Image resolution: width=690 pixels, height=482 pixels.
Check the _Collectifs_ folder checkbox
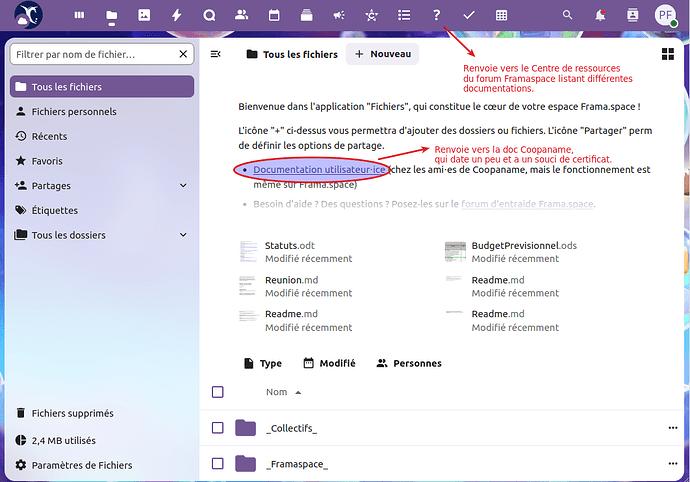click(x=218, y=428)
